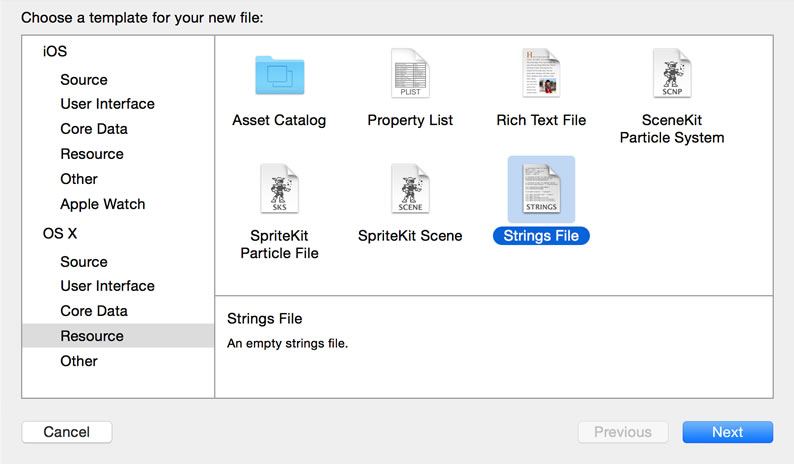Click the Previous button
The width and height of the screenshot is (794, 464).
tap(623, 432)
